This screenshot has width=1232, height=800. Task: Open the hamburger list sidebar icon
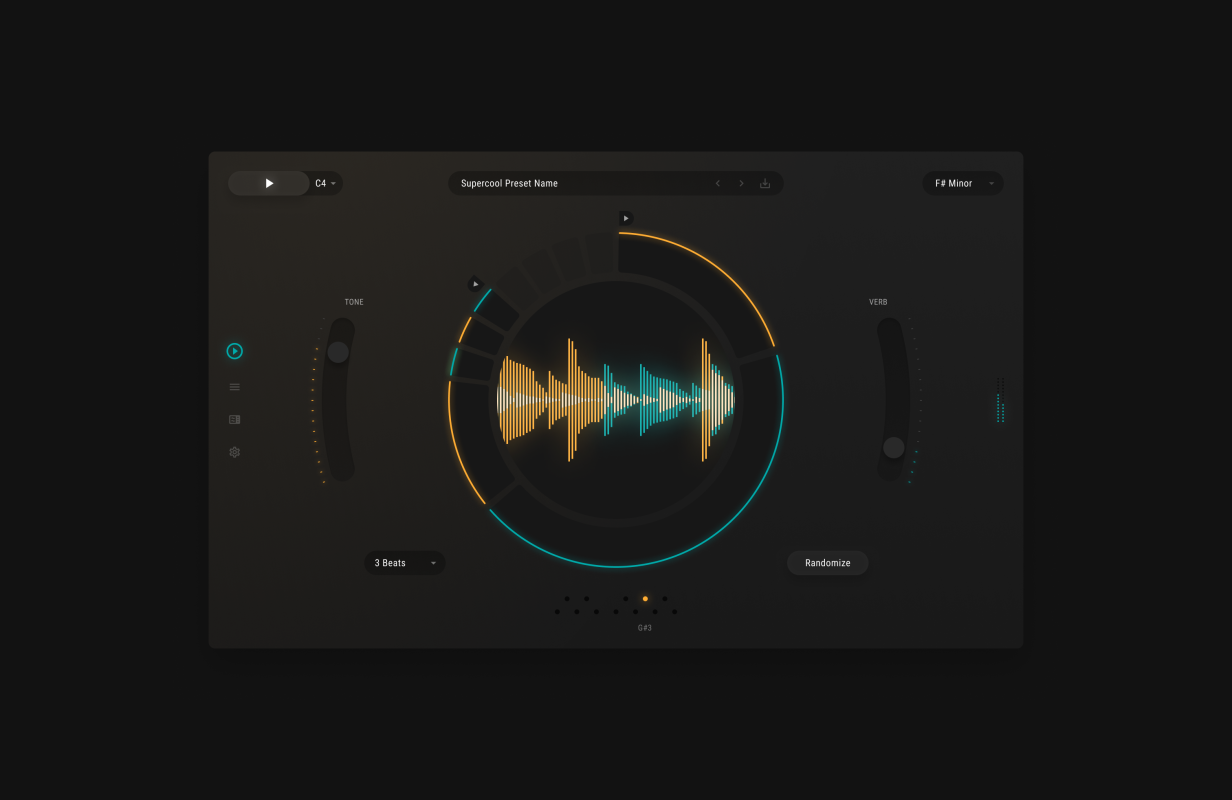(235, 387)
